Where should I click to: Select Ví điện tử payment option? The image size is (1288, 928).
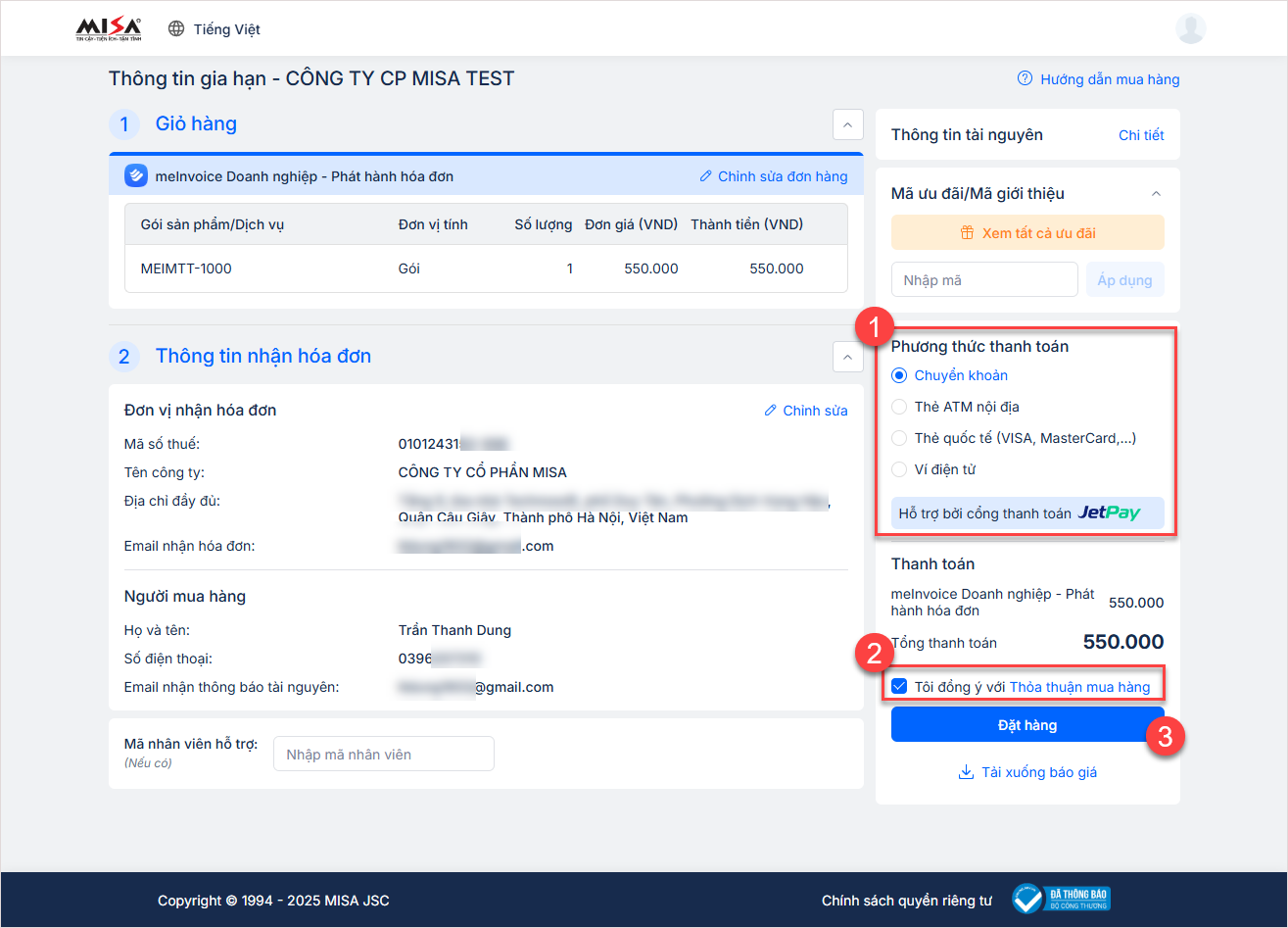[899, 469]
